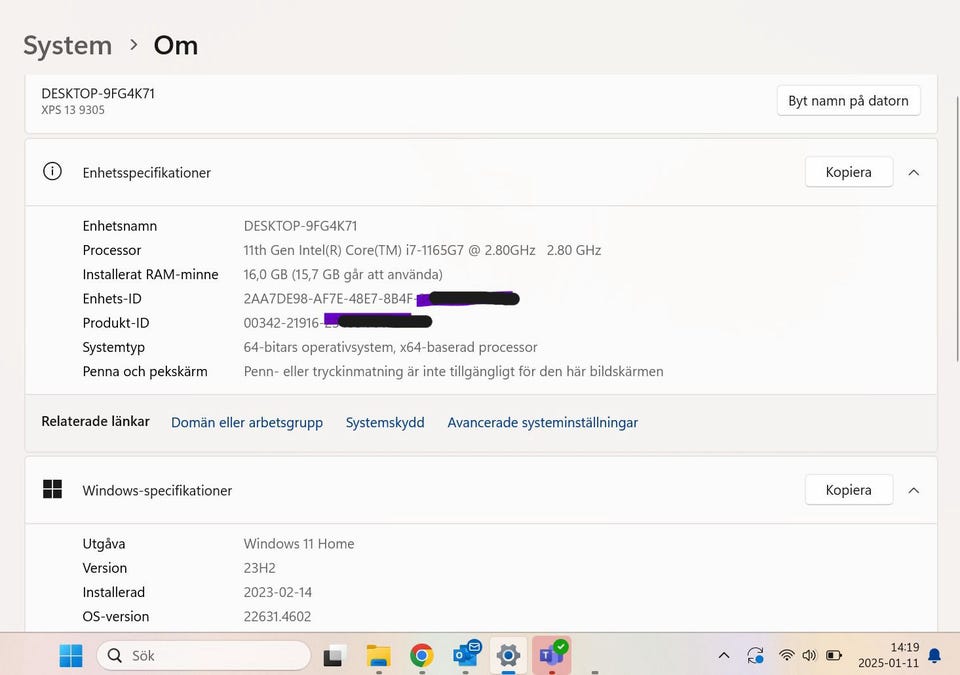The image size is (960, 675).
Task: Go back to System breadcrumb
Action: [67, 45]
